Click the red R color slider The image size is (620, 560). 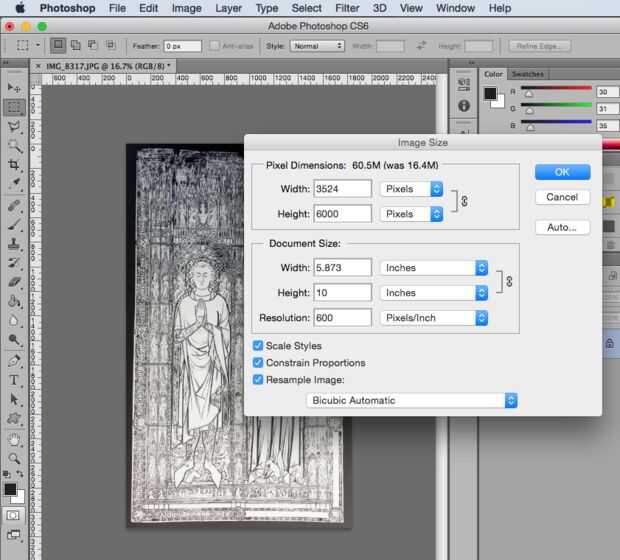coord(556,88)
